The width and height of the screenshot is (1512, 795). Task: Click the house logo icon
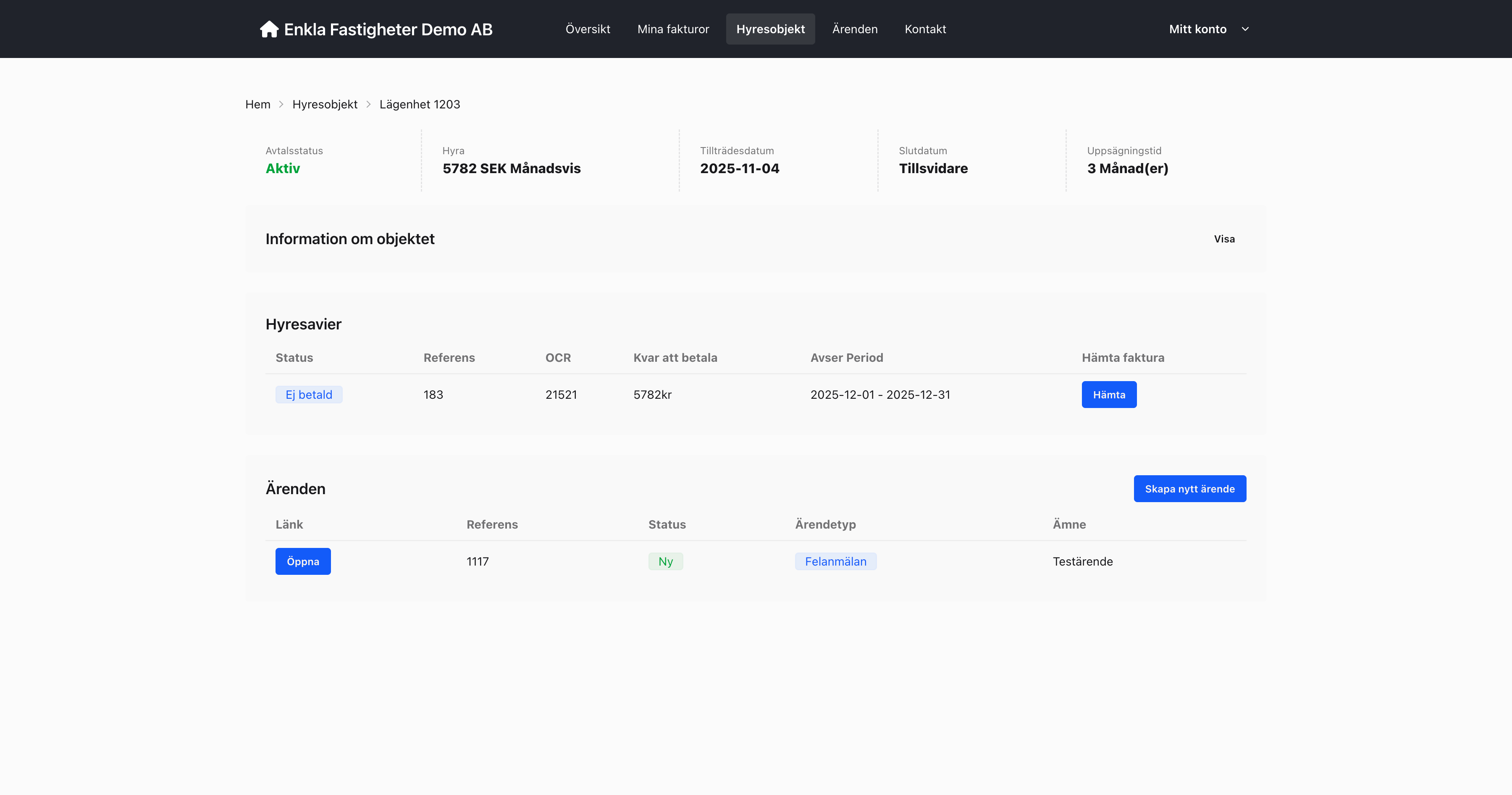pyautogui.click(x=269, y=29)
